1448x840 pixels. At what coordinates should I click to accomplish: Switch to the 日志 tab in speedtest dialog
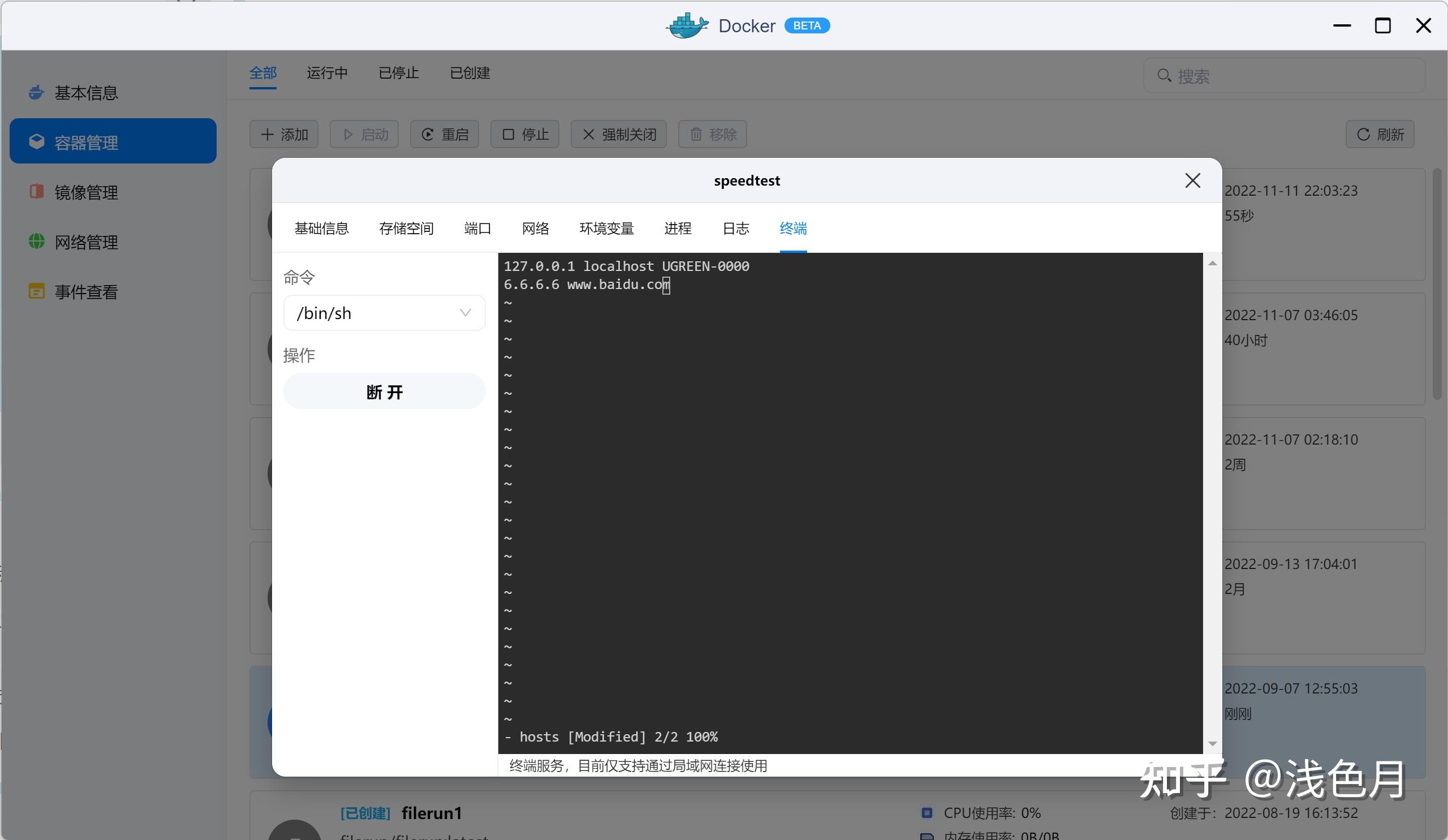click(x=735, y=228)
